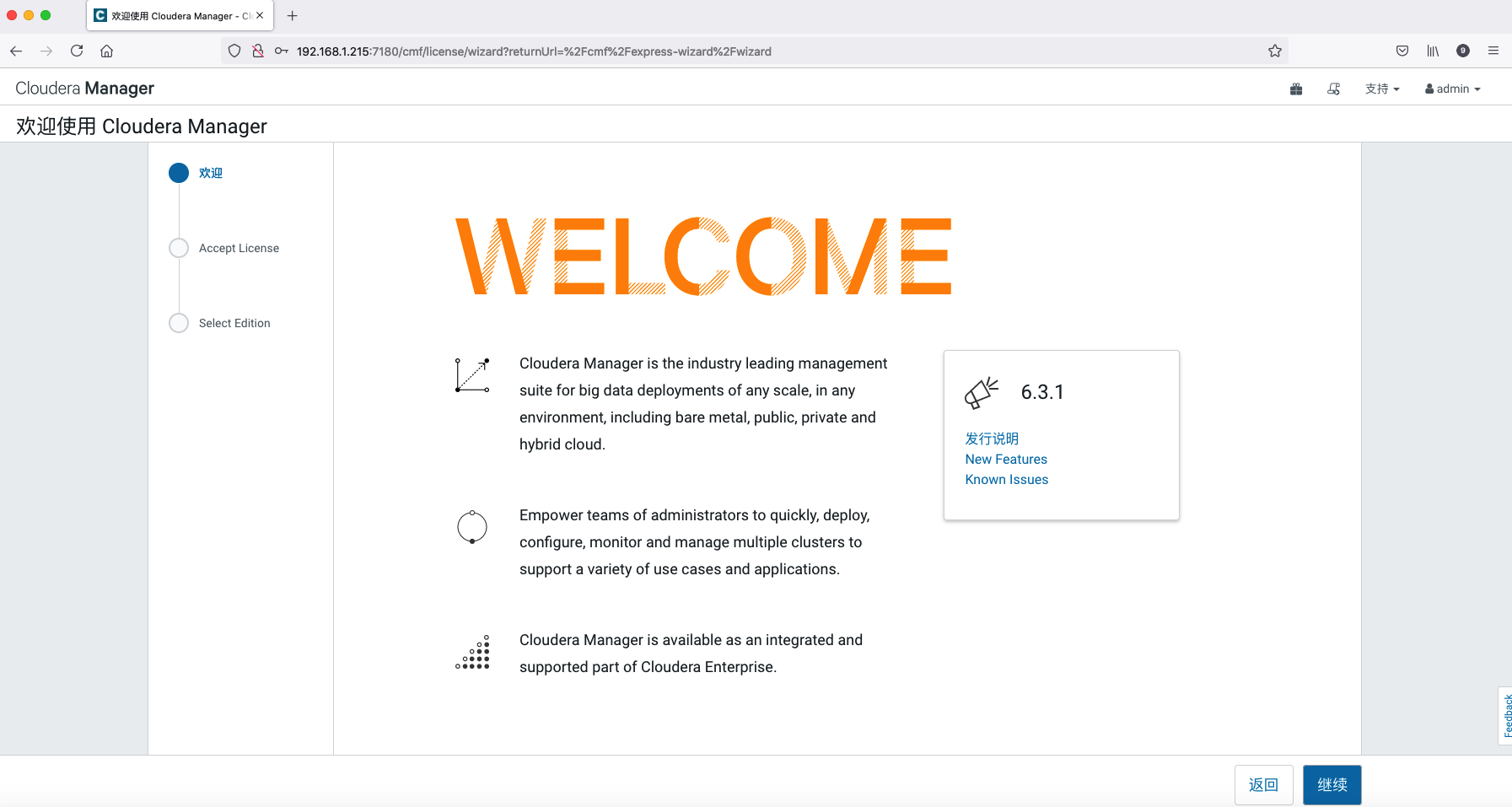The image size is (1512, 807).
Task: Open the Feedback side tab
Action: coord(1506,716)
